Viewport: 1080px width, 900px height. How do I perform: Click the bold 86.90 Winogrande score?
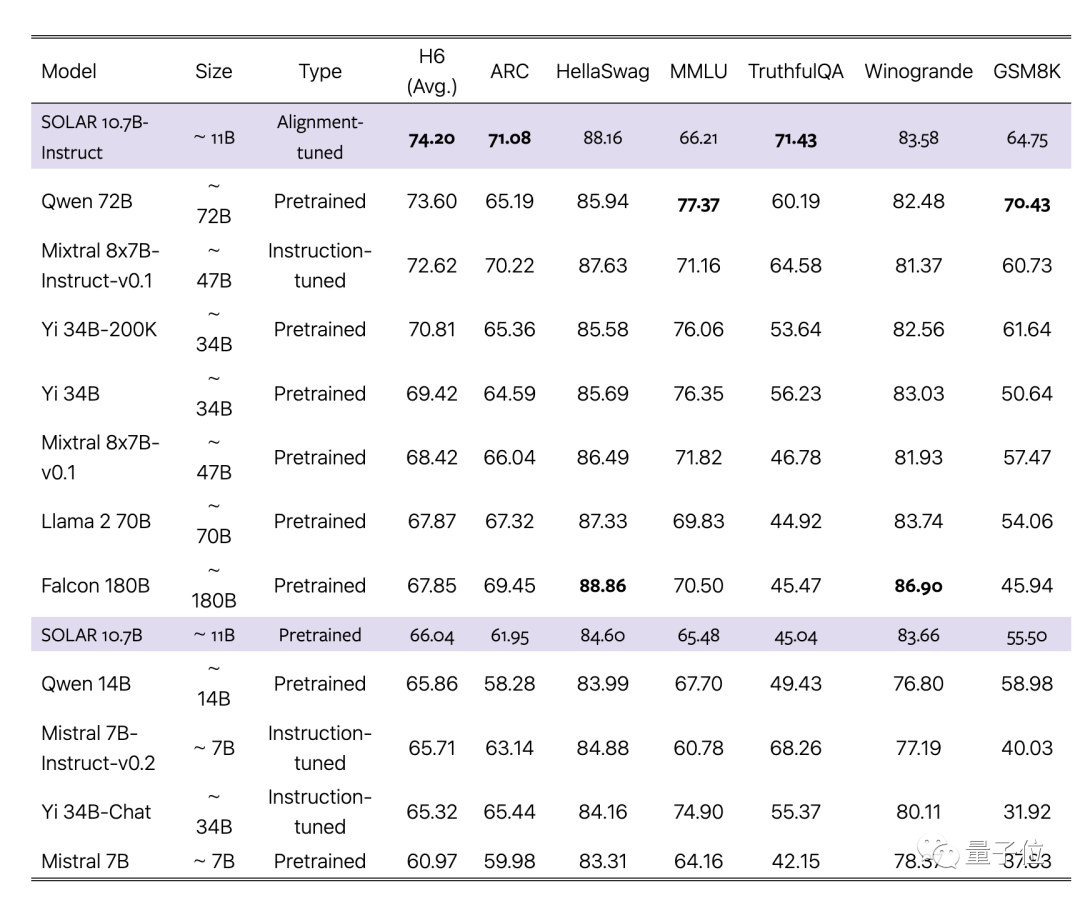coord(918,586)
